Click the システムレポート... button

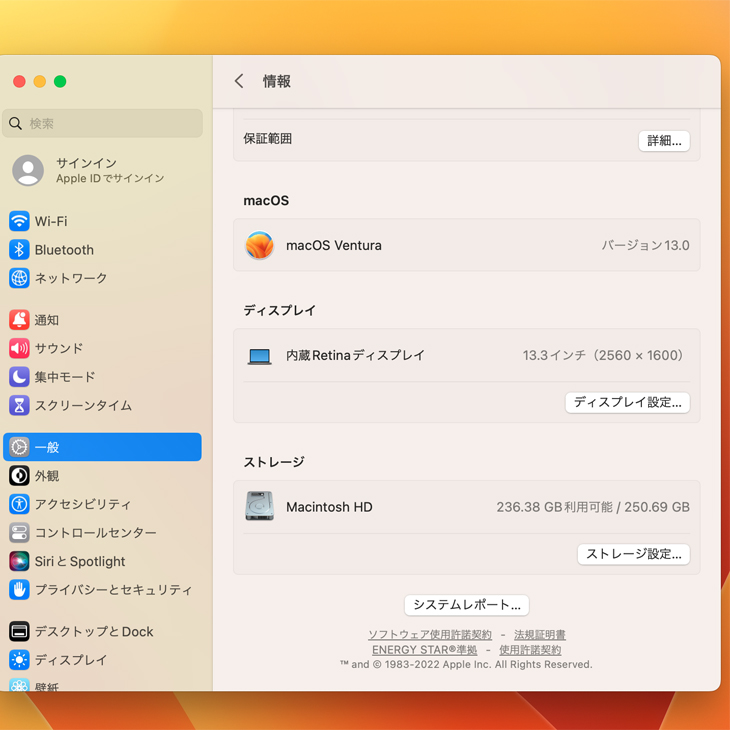[x=466, y=605]
